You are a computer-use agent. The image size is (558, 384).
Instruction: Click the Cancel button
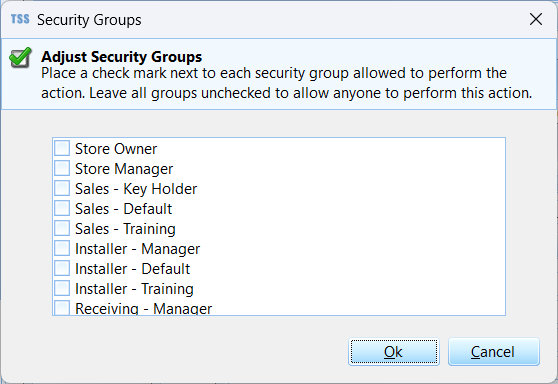[x=494, y=352]
